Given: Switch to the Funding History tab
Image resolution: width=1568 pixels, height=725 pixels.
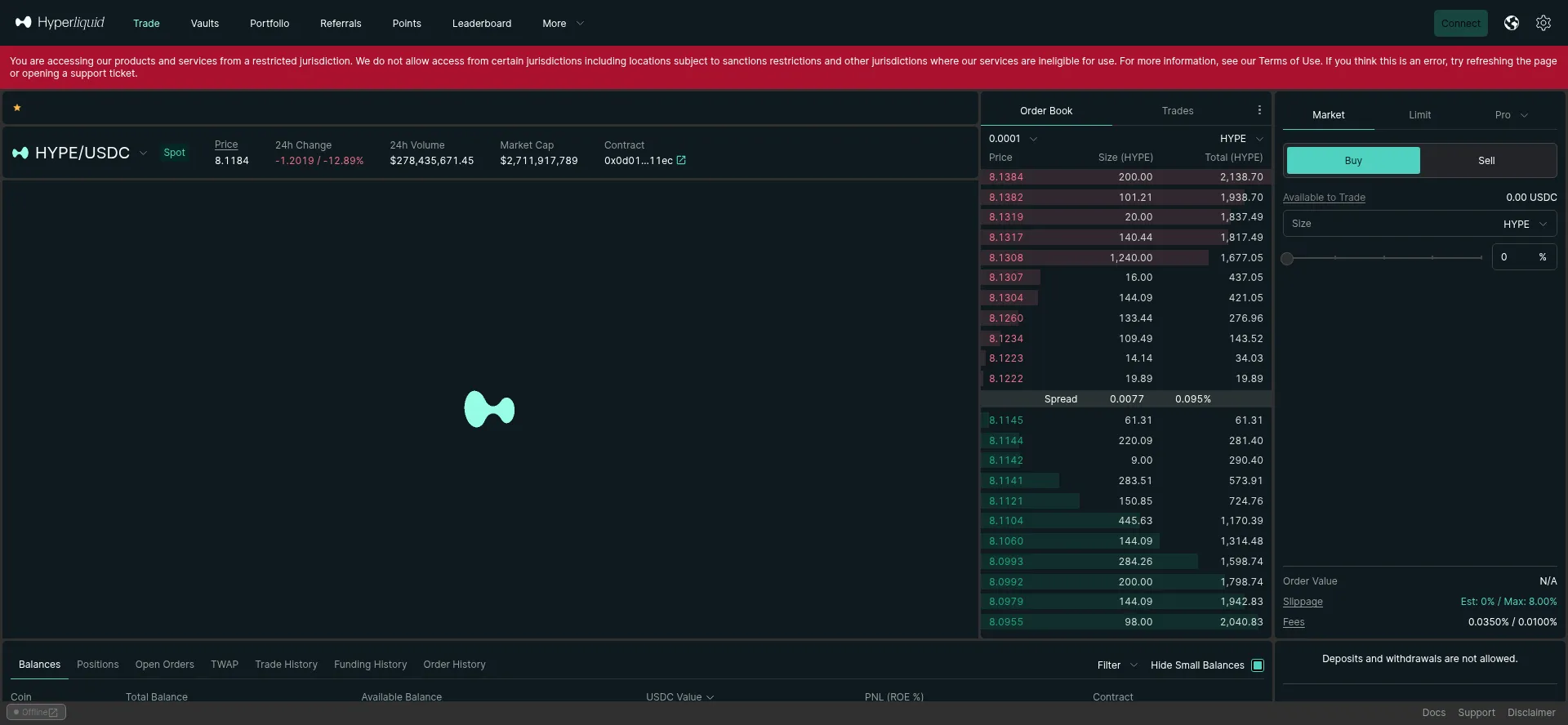Looking at the screenshot, I should (370, 665).
